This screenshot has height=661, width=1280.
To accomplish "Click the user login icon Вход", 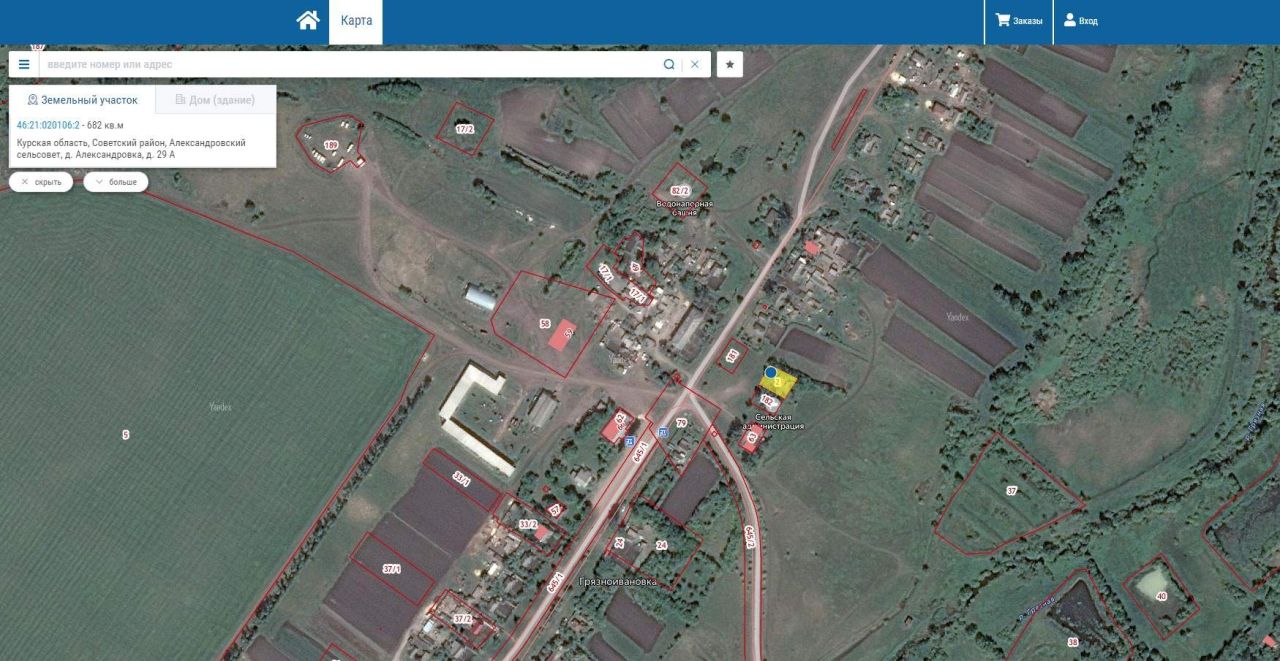I will tap(1080, 21).
